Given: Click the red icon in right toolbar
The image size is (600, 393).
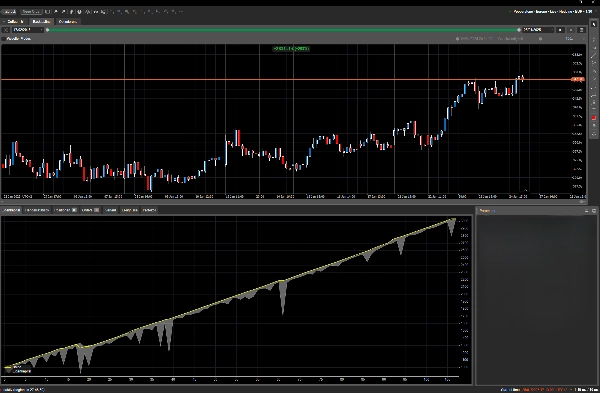Looking at the screenshot, I should [594, 118].
